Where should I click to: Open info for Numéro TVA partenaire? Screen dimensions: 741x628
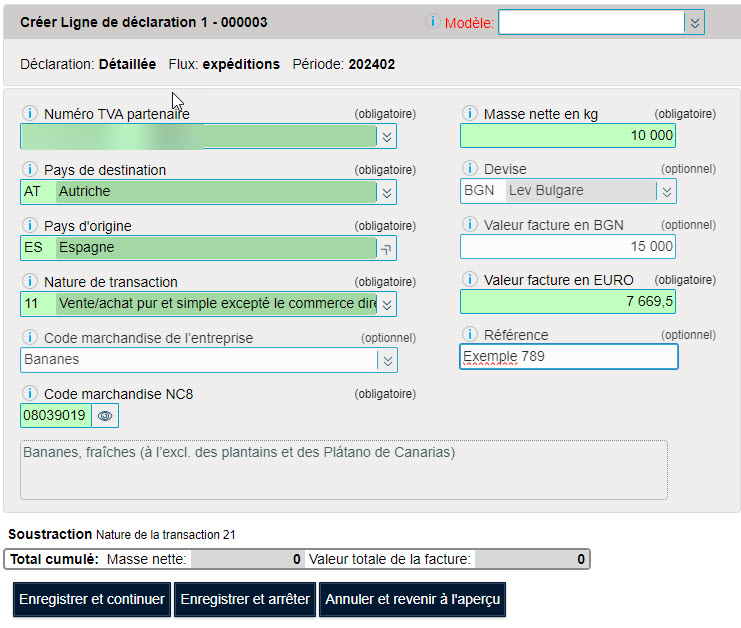[x=30, y=113]
